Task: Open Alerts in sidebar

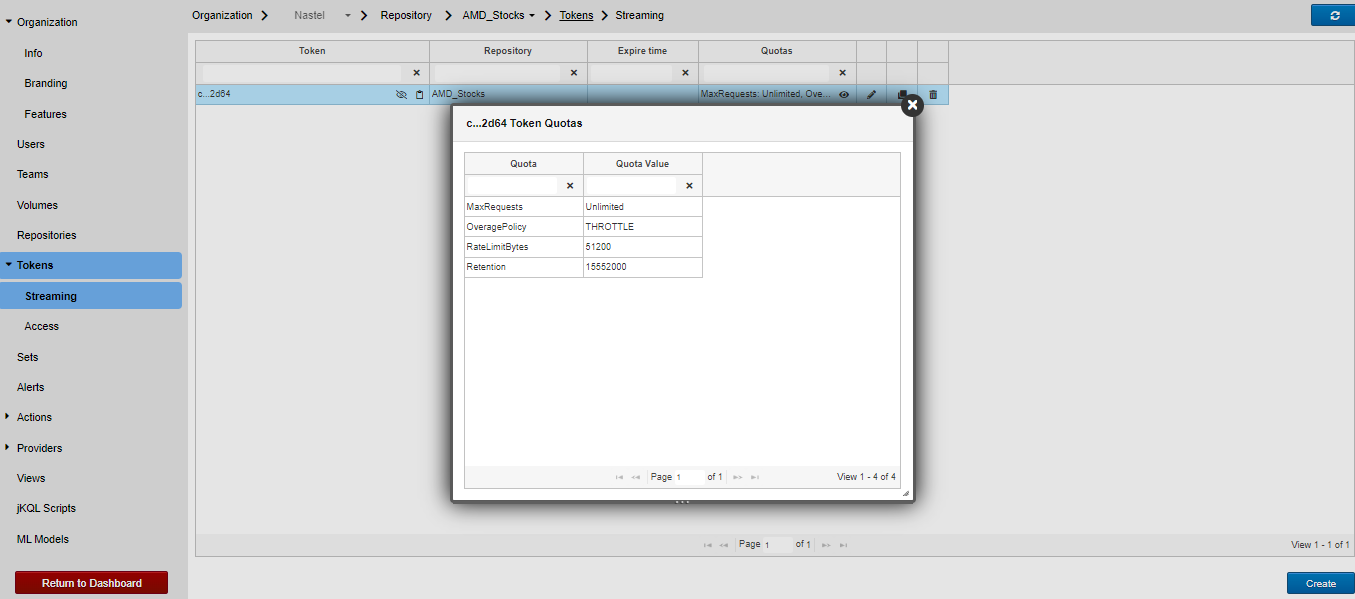Action: coord(31,387)
